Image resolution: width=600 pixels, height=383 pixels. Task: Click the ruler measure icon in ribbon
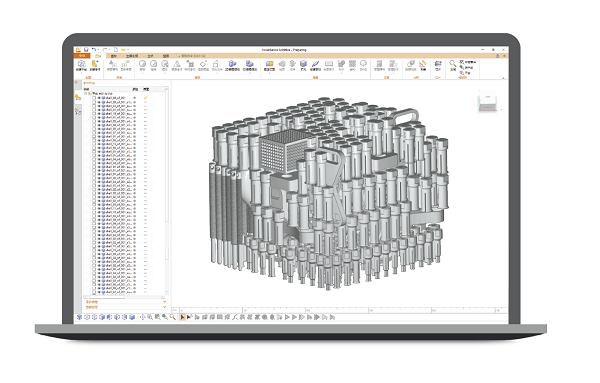(423, 64)
